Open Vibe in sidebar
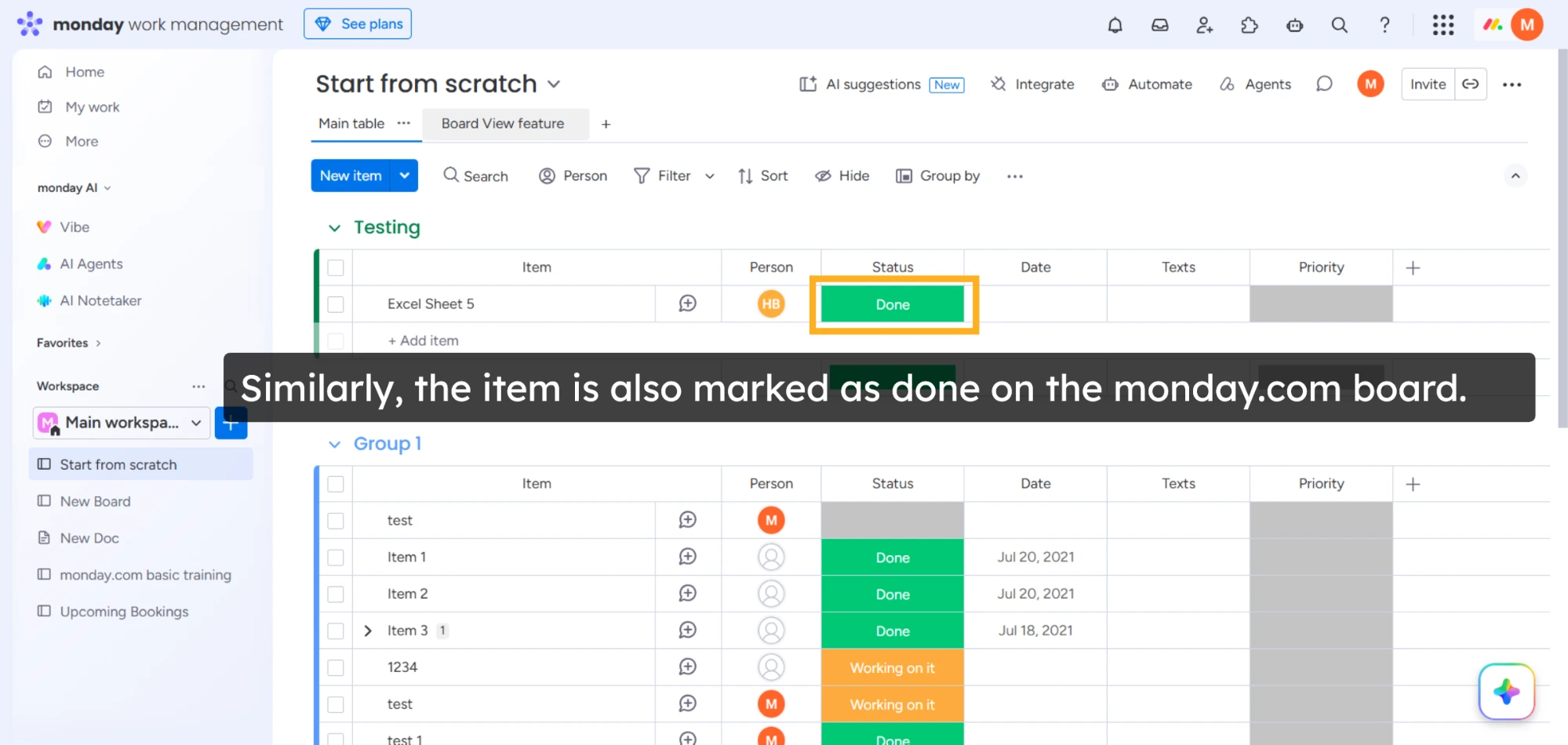Viewport: 1568px width, 745px height. 75,227
